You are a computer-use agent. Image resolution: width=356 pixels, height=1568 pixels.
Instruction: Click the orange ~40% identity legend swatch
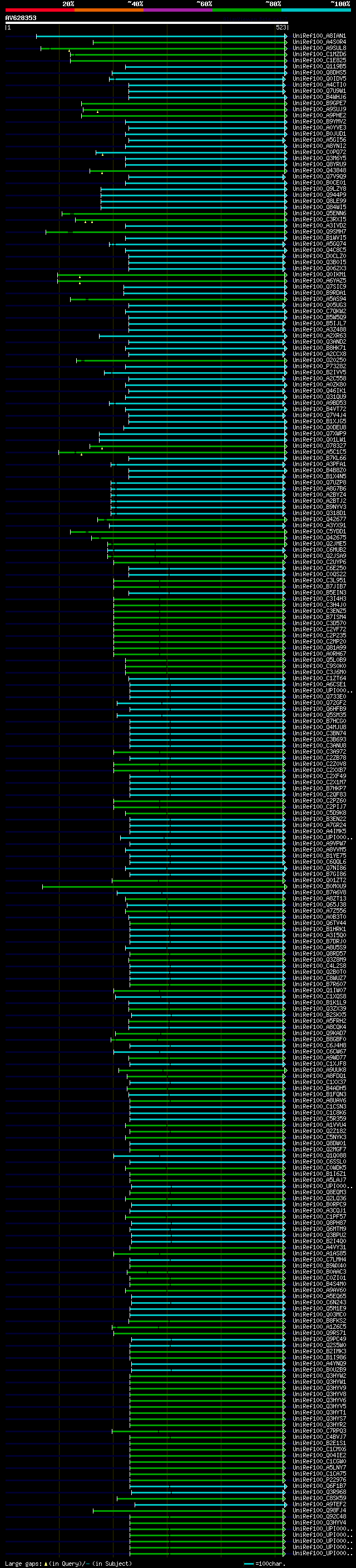[109, 10]
